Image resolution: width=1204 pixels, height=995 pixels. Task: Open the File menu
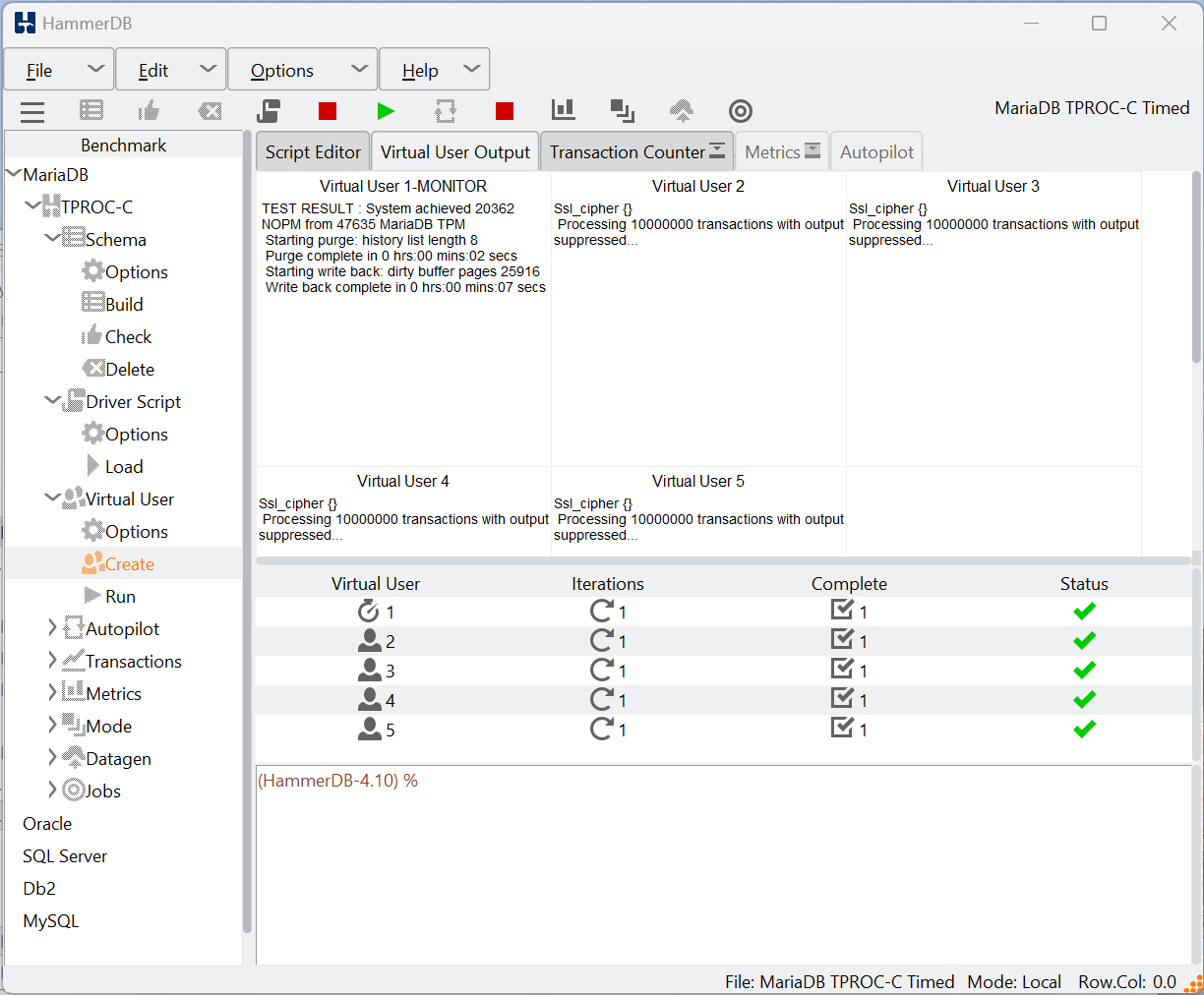point(59,70)
